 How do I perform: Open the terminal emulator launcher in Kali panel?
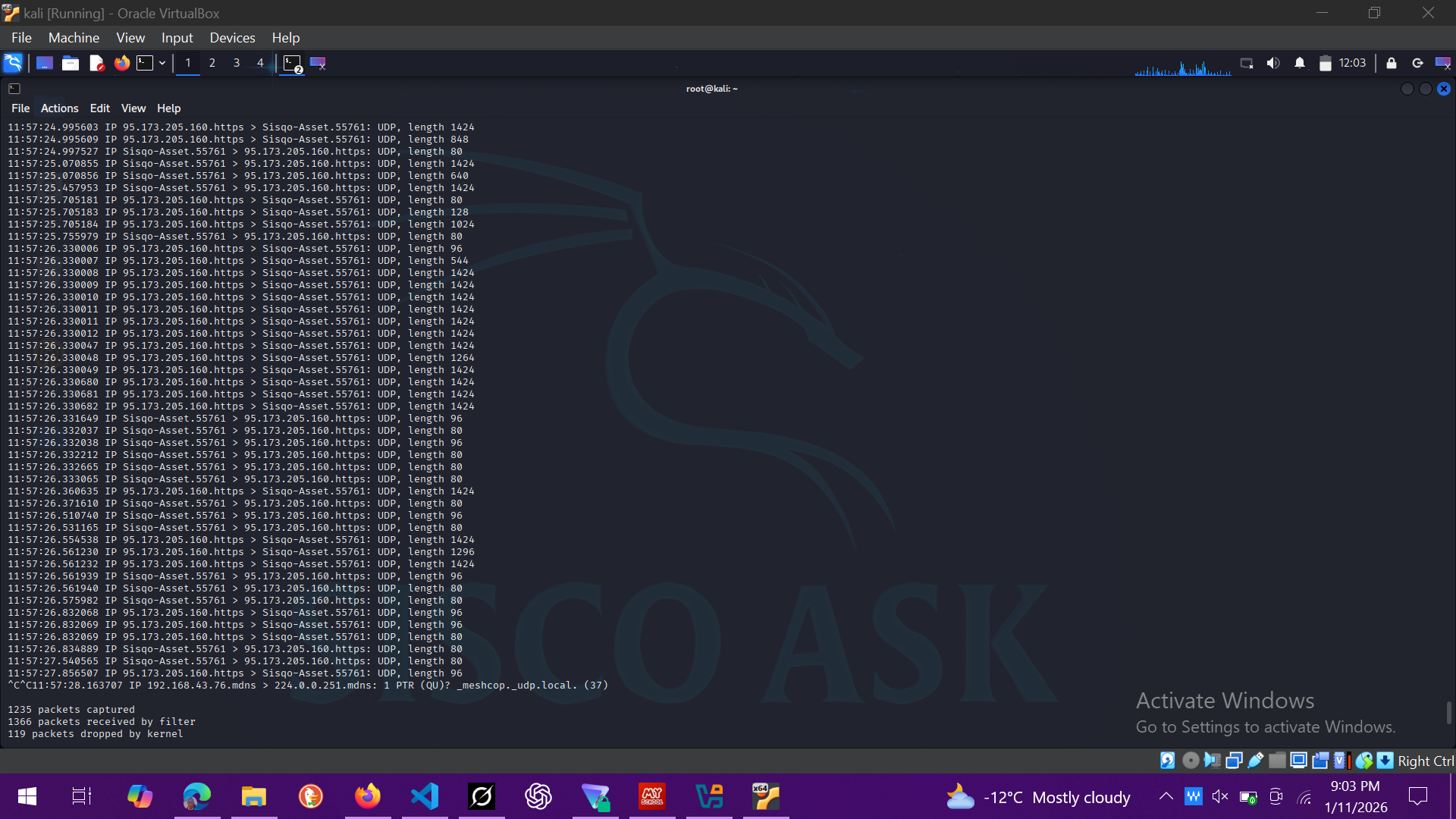coord(145,63)
